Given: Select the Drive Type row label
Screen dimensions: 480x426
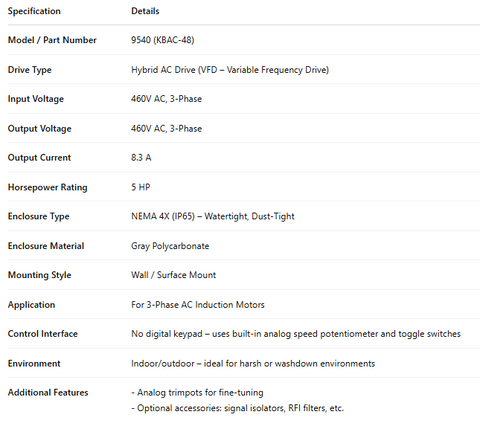Looking at the screenshot, I should 30,70.
